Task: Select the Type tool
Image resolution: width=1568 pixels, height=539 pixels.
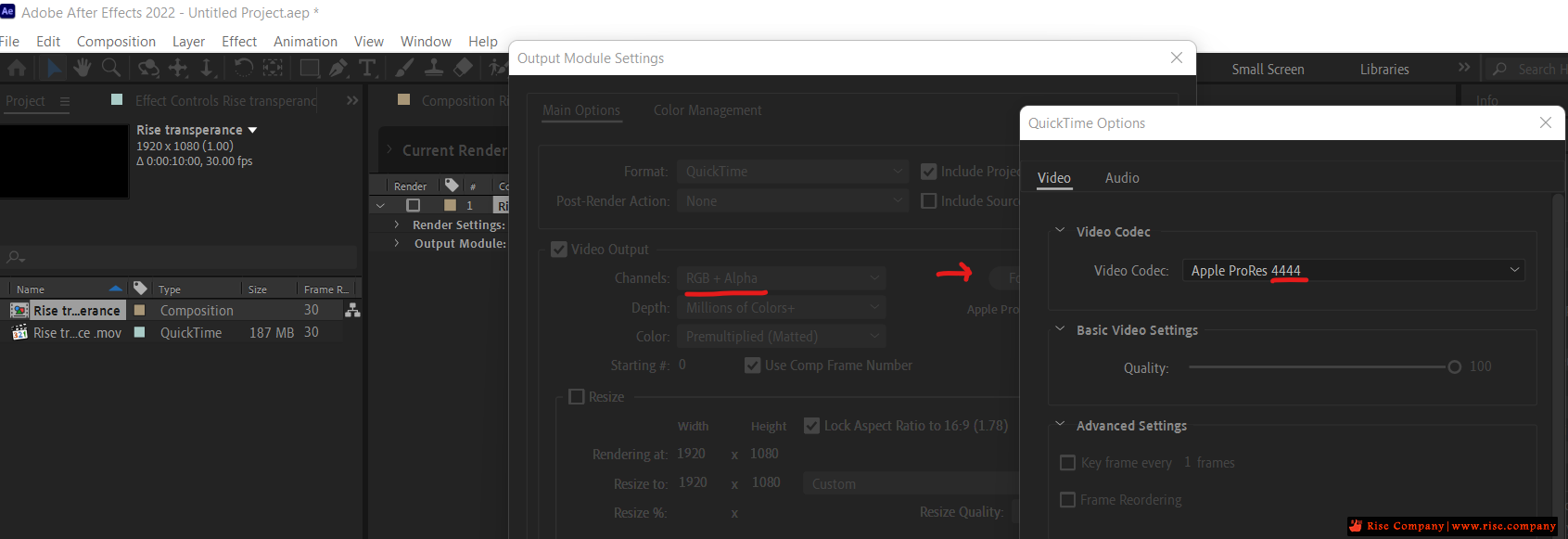Action: point(367,68)
